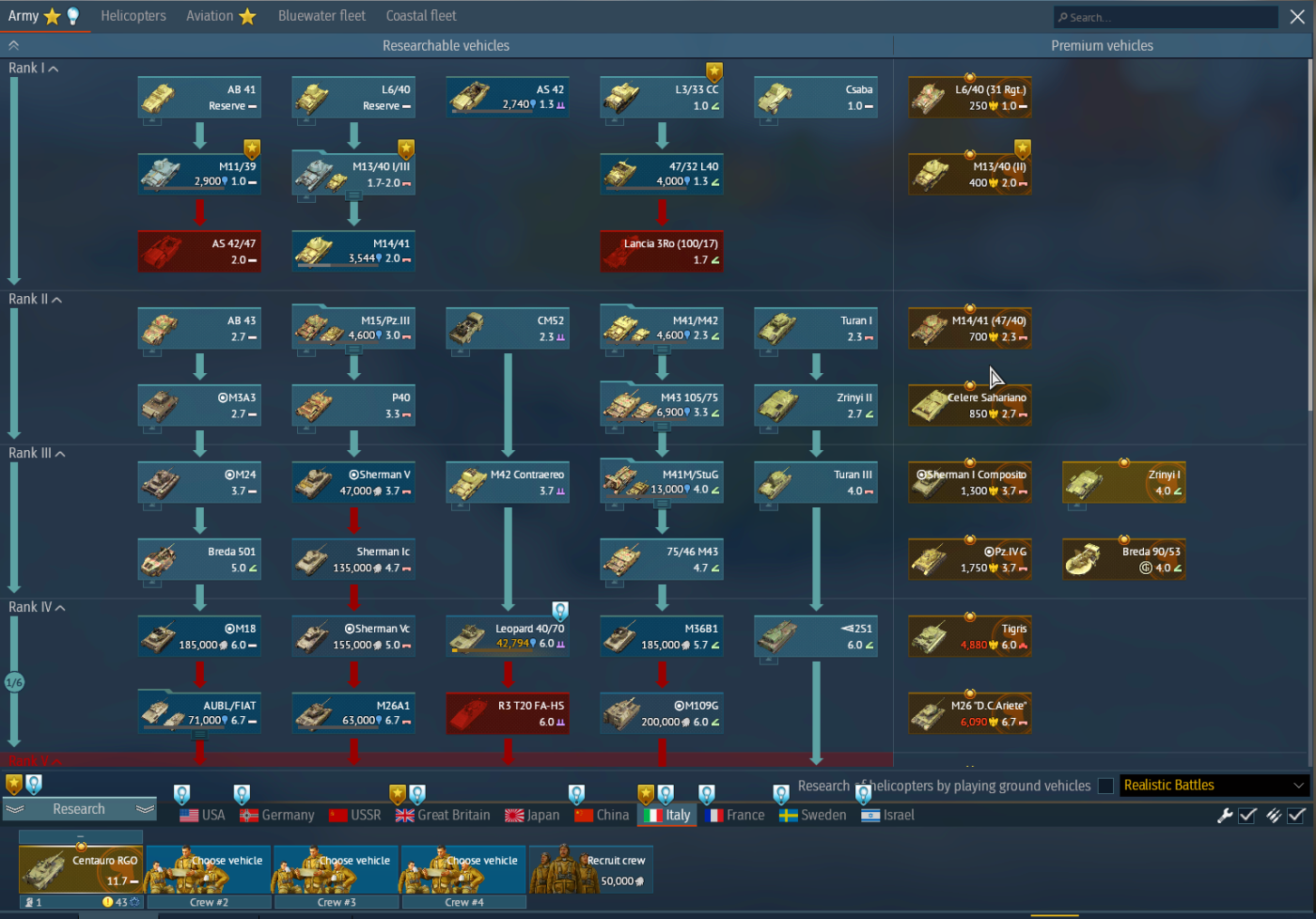Select the Zrinyi II vehicle card
Image resolution: width=1316 pixels, height=919 pixels.
tap(816, 405)
